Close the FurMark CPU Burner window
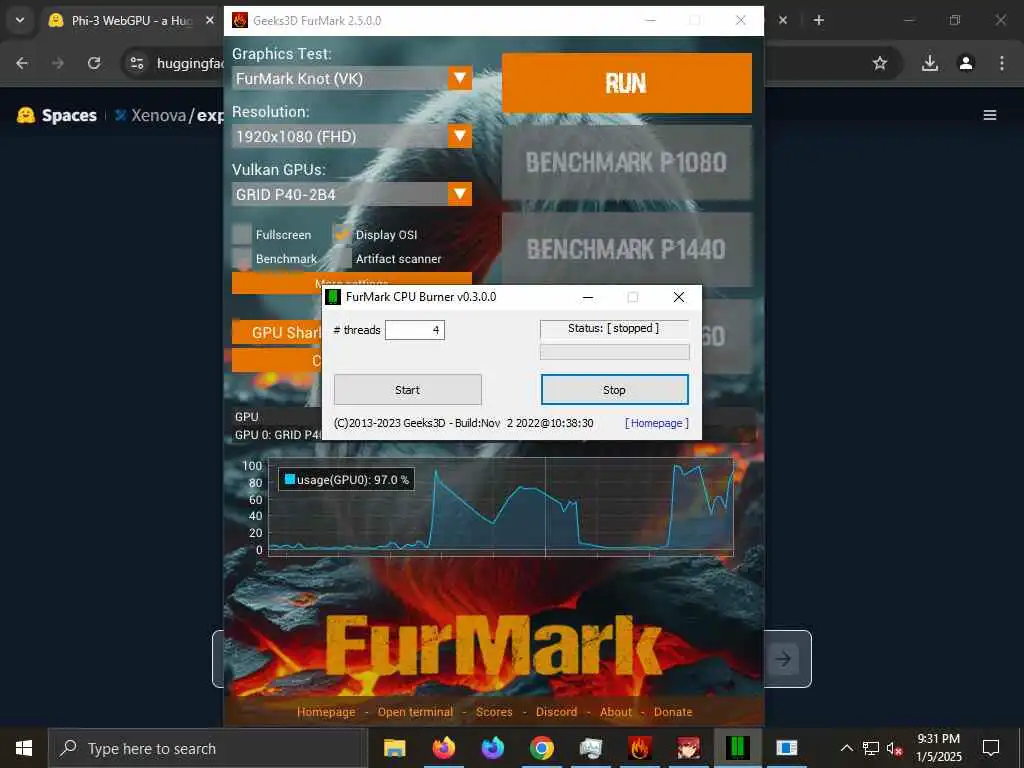Screen dimensions: 1024x768 point(679,297)
